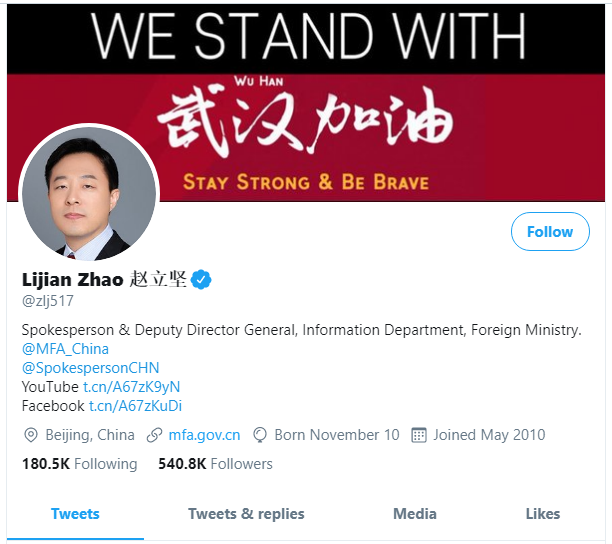
Task: View the 540.8K Followers list
Action: 215,464
